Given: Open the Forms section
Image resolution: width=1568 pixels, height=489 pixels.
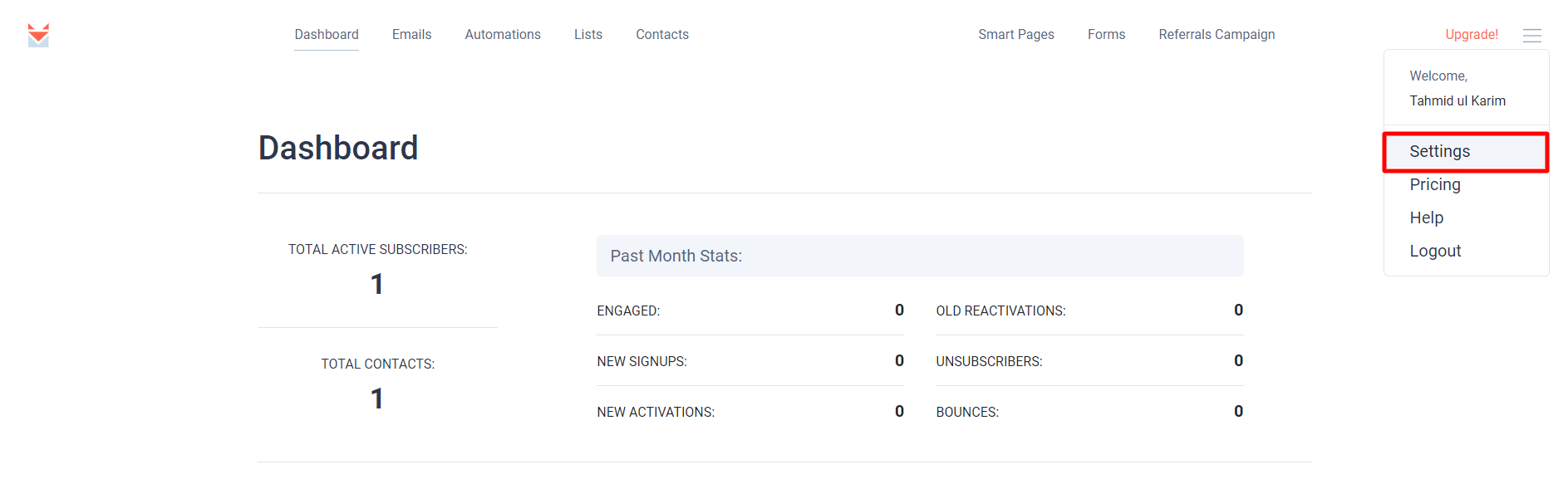Looking at the screenshot, I should tap(1106, 34).
